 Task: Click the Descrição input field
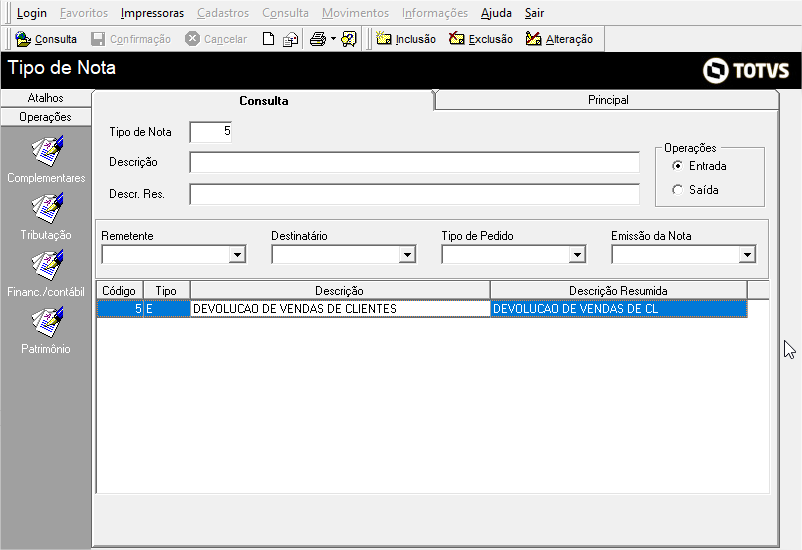click(414, 162)
